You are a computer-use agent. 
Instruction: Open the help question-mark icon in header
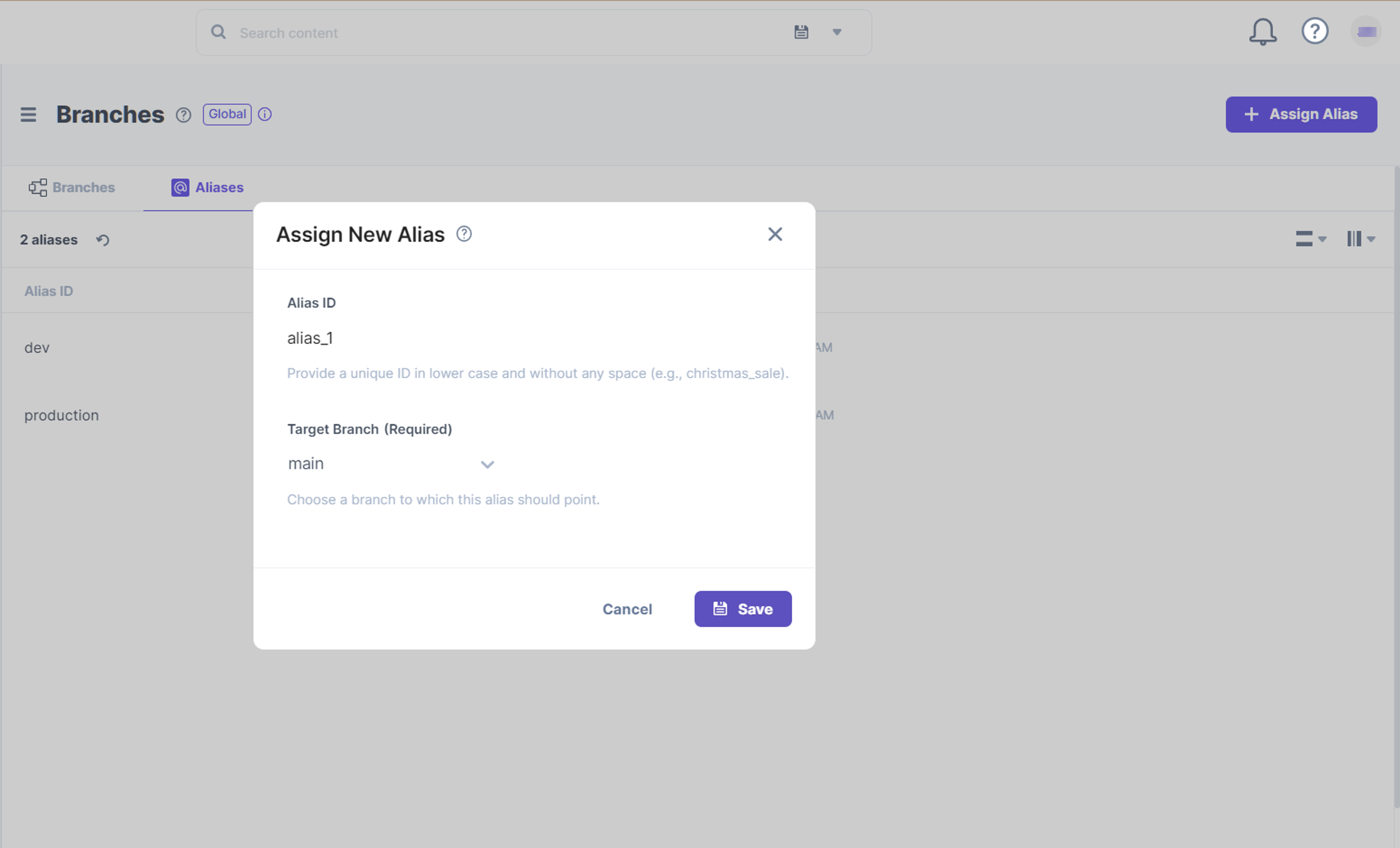point(1314,31)
